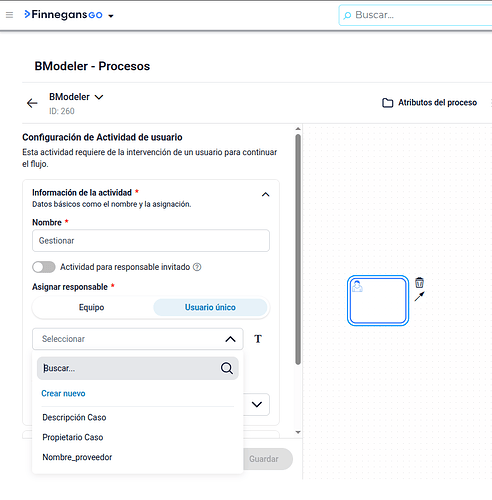Select the user activity node on canvas
The height and width of the screenshot is (500, 492).
coord(378,300)
